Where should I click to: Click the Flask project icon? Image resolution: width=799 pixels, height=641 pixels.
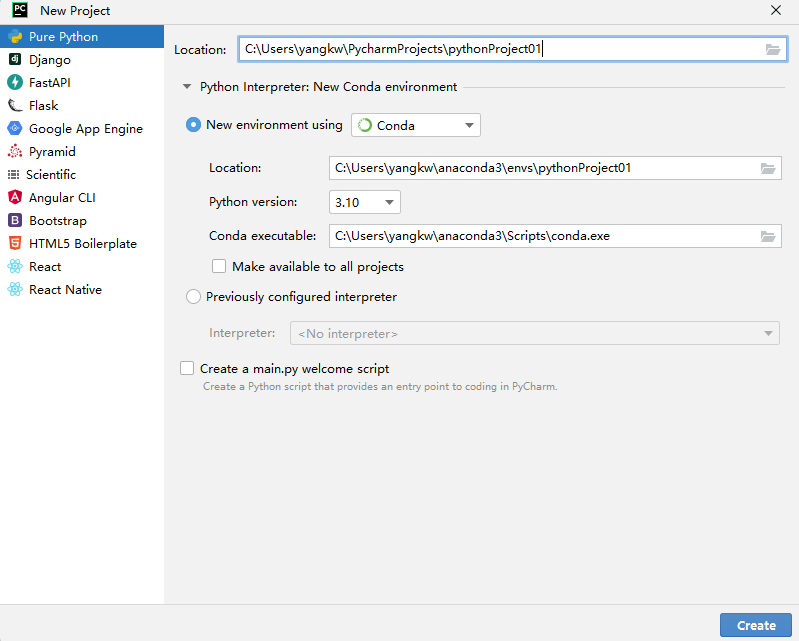coord(15,105)
